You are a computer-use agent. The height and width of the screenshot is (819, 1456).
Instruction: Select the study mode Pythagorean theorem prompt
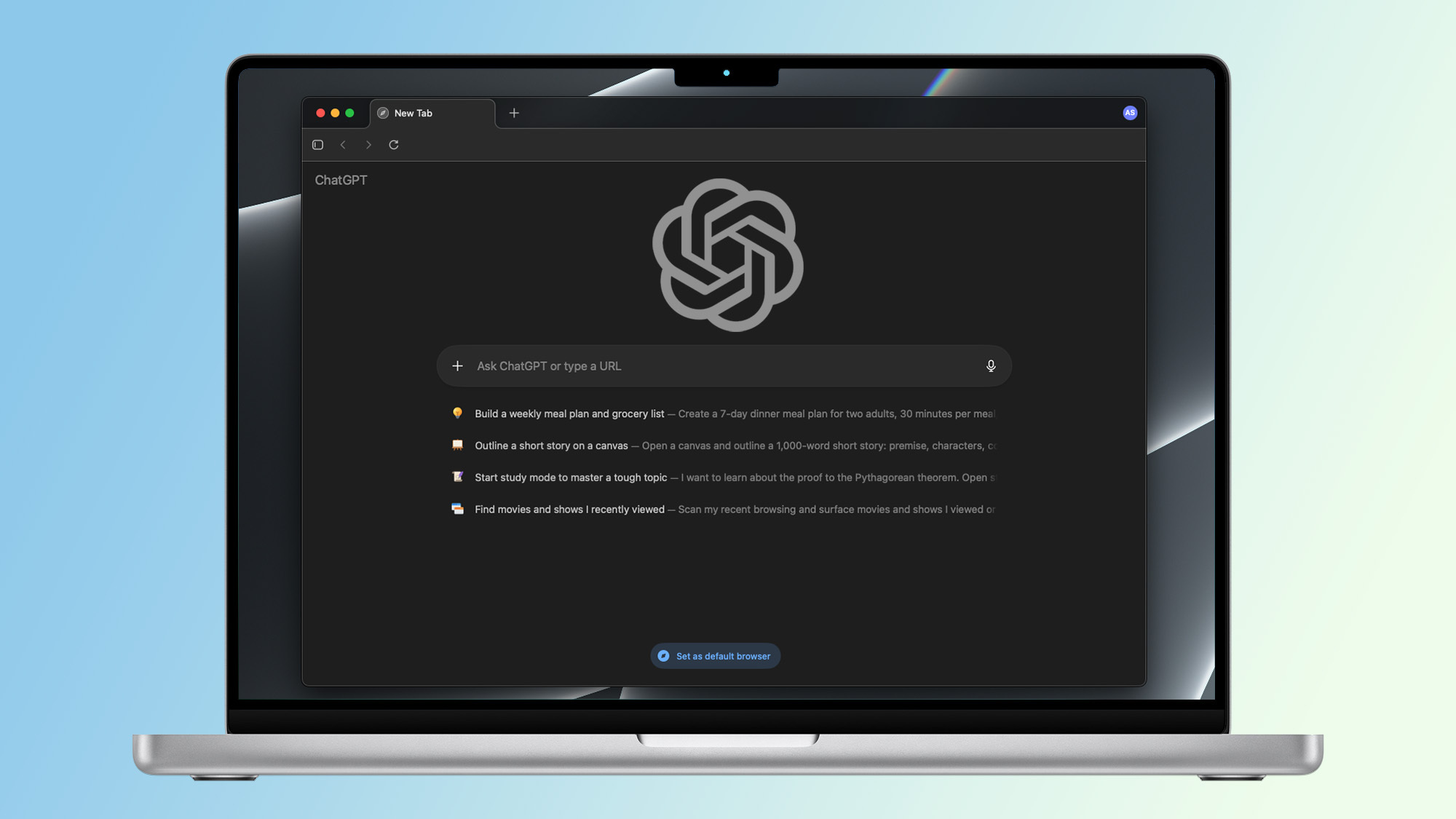tap(570, 477)
